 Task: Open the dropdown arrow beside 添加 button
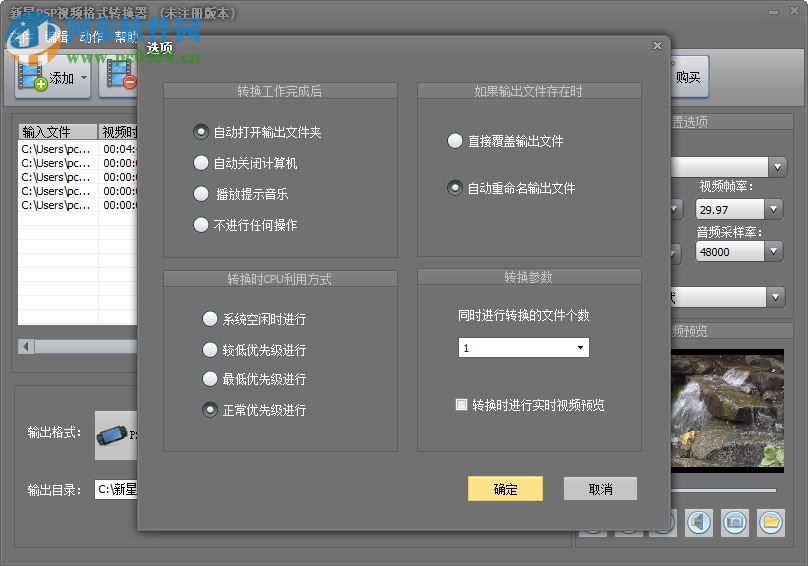point(84,77)
